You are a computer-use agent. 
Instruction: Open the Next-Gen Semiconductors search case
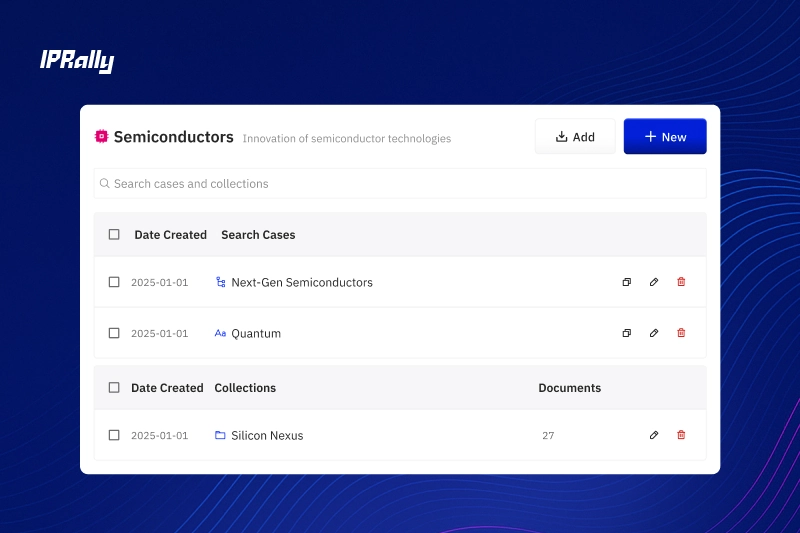[302, 282]
